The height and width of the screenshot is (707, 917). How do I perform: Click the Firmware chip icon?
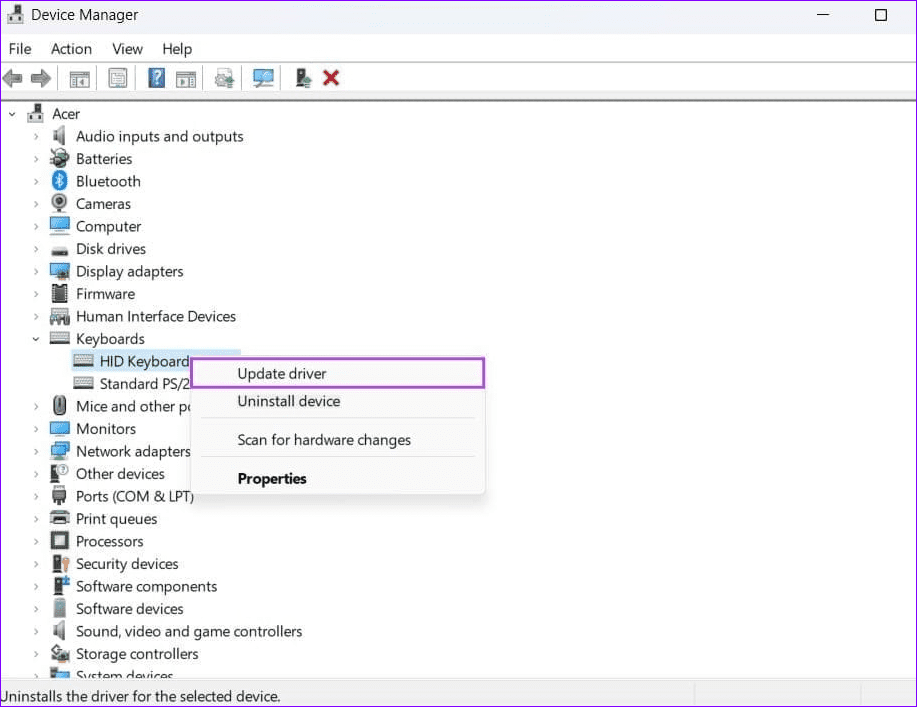[x=59, y=293]
